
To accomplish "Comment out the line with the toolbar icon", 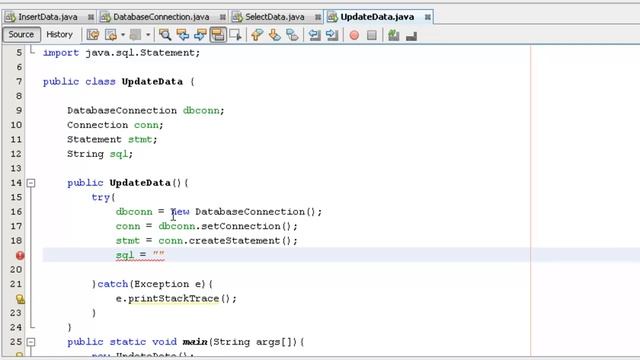I will click(393, 36).
